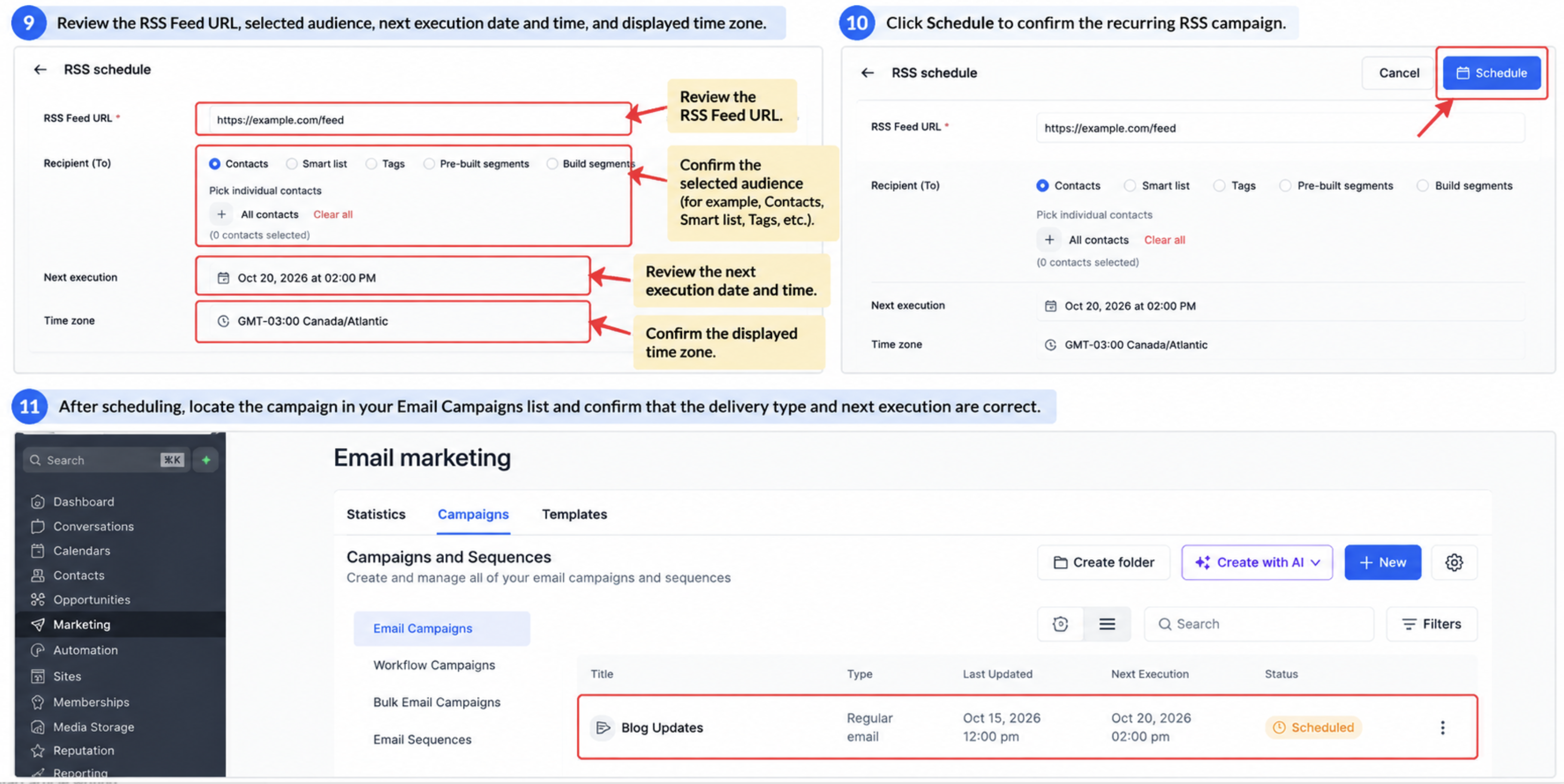This screenshot has width=1564, height=784.
Task: Click the Automation sidebar icon
Action: pos(38,650)
